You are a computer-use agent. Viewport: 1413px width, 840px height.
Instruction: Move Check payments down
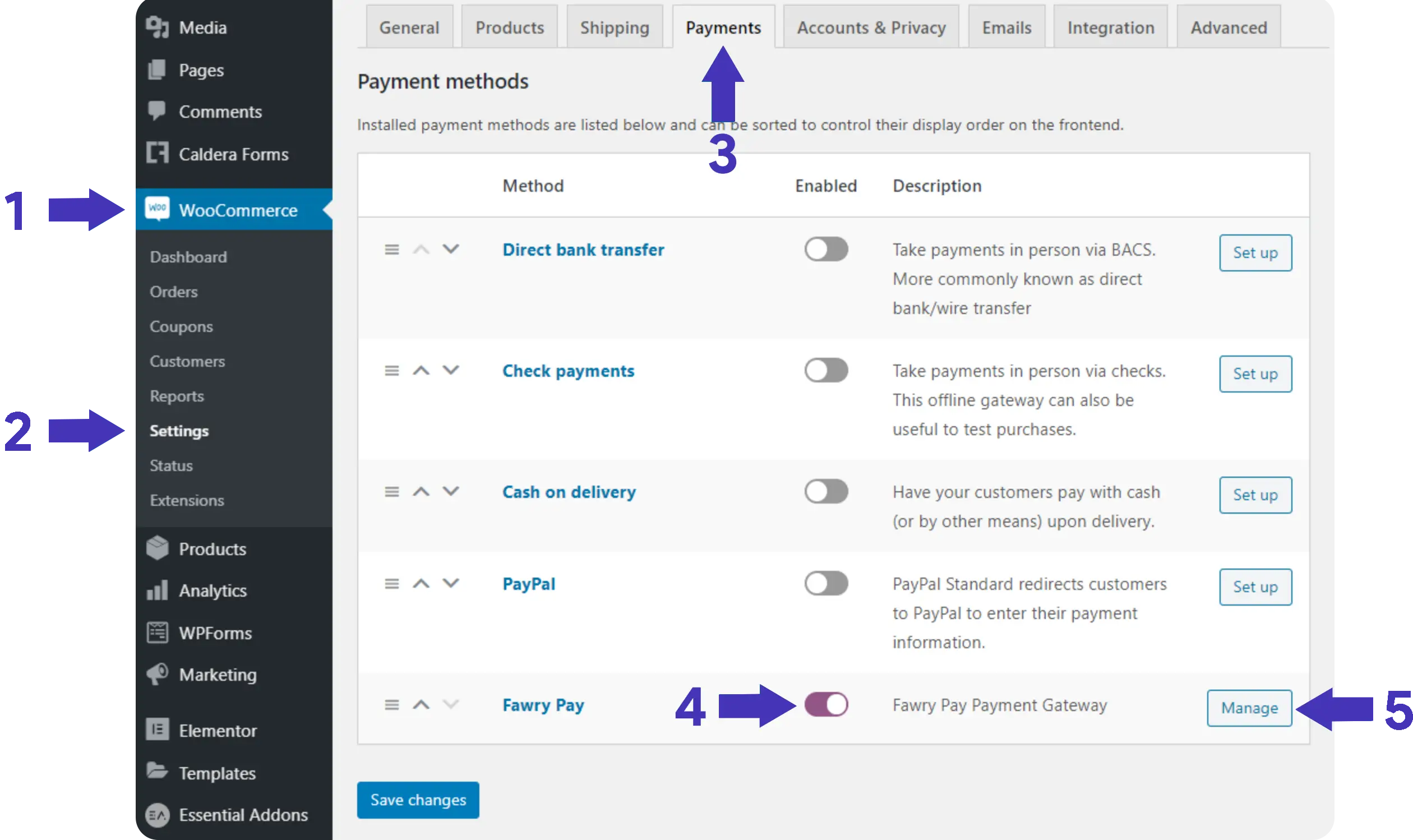coord(450,370)
